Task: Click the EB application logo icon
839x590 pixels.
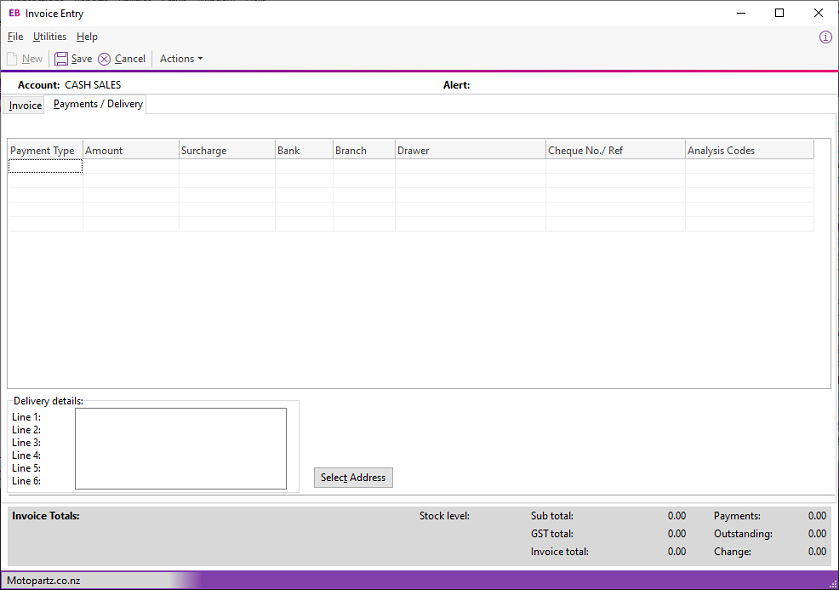Action: click(x=14, y=13)
